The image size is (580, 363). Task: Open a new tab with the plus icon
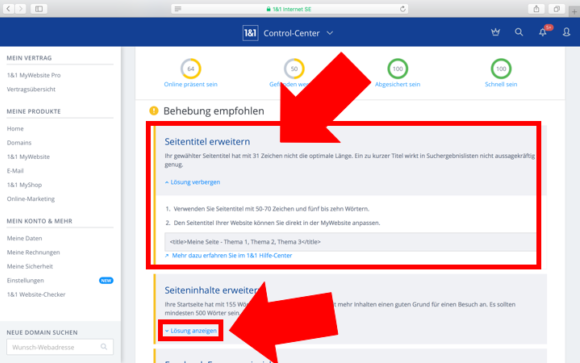point(574,12)
